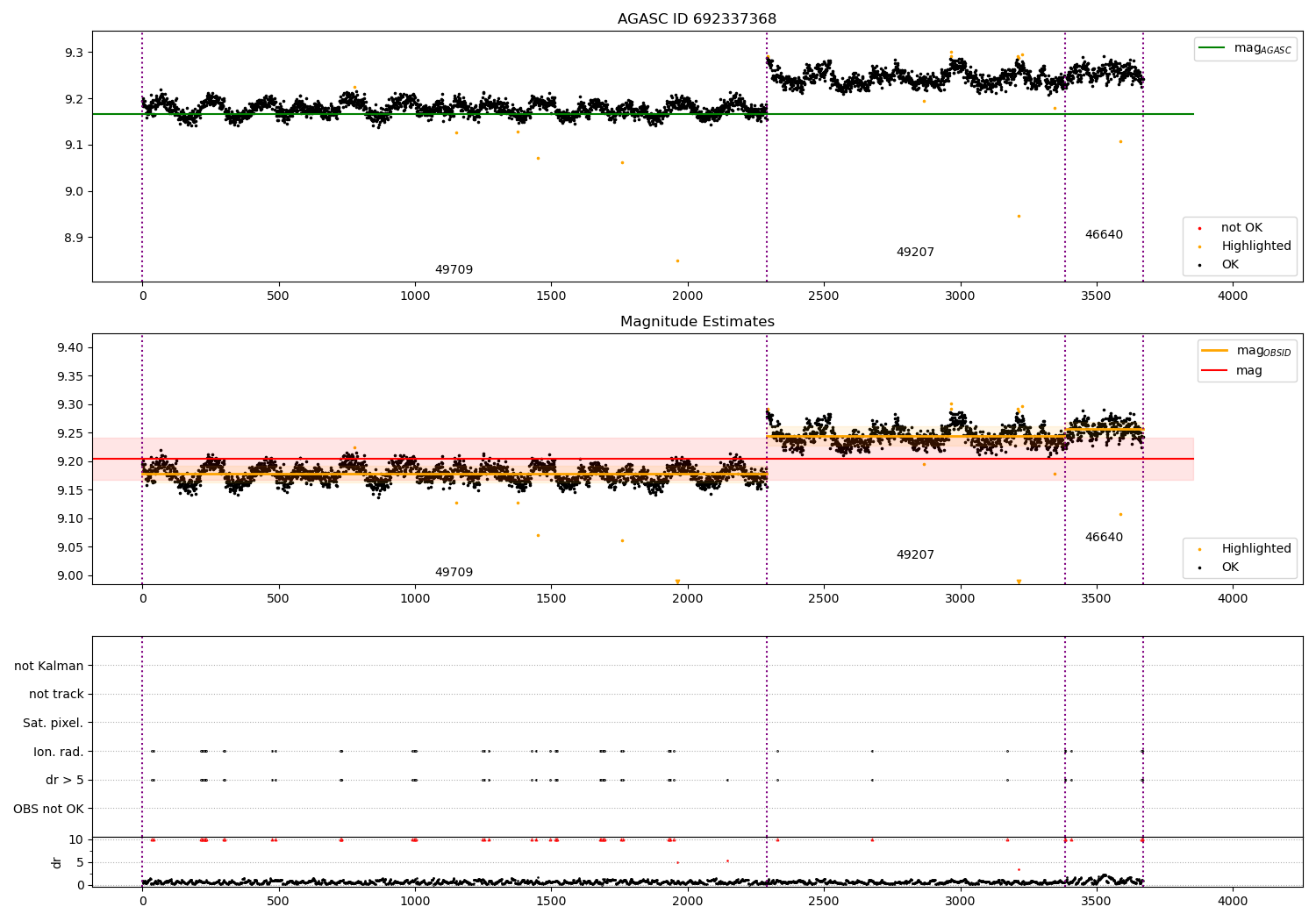
Task: Click the mag OBSID legend entry
Action: 1246,351
